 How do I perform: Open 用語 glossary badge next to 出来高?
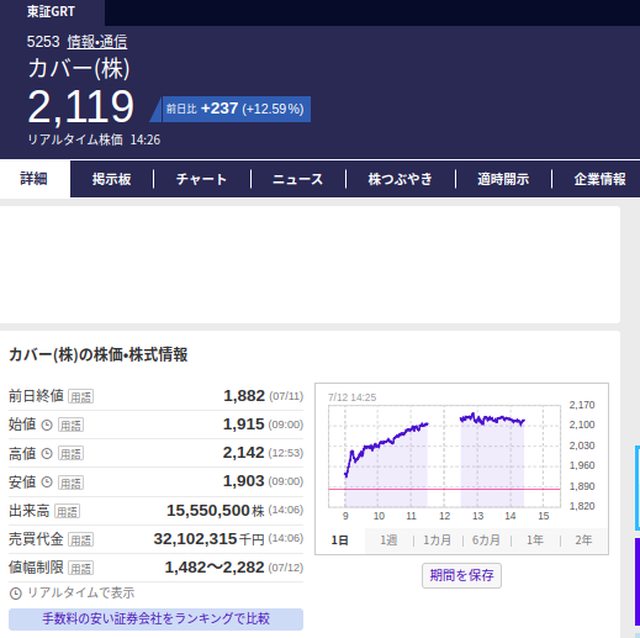67,511
